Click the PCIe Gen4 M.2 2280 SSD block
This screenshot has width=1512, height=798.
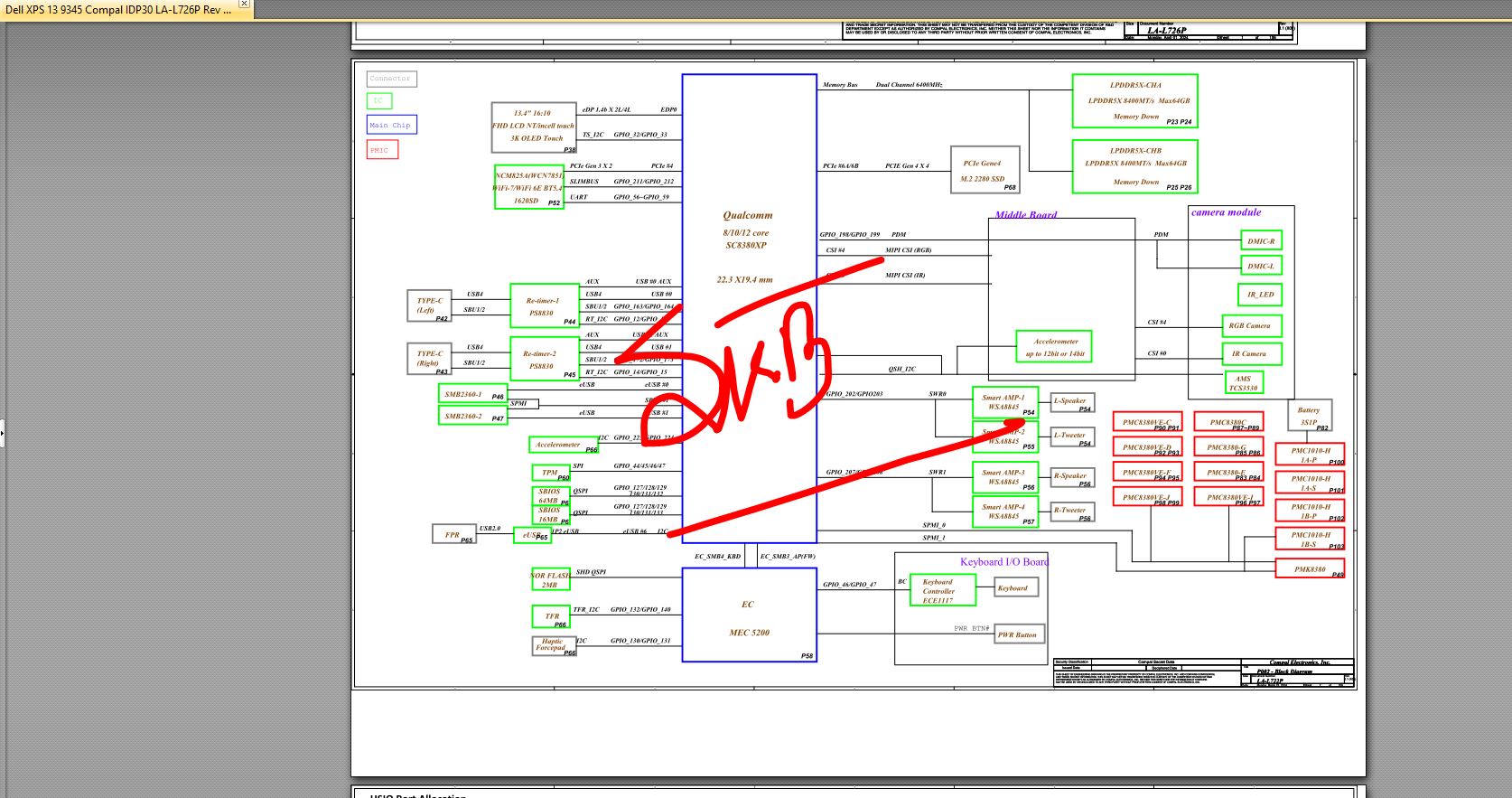point(985,170)
